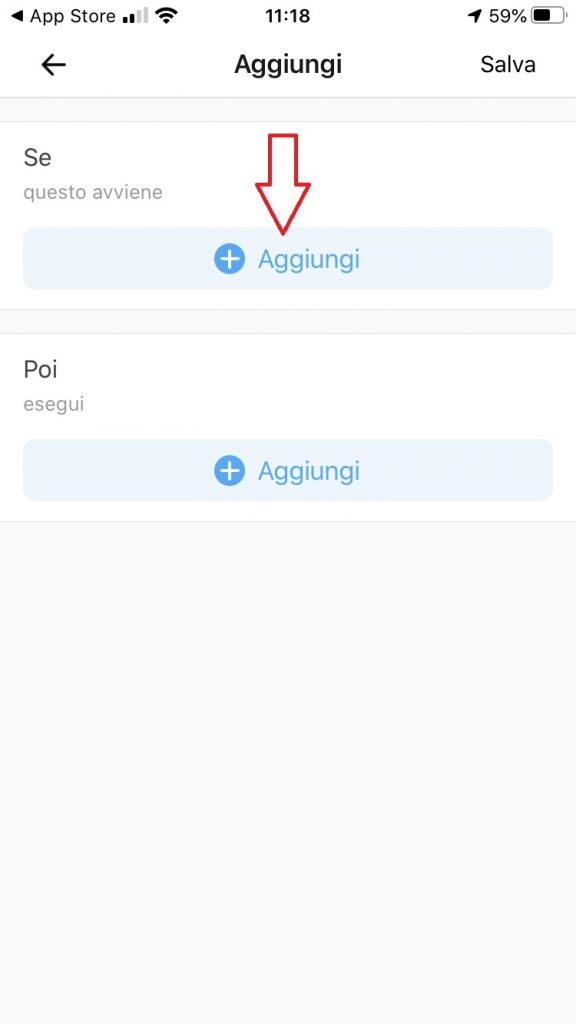This screenshot has width=576, height=1024.
Task: Tap the Poi section heading
Action: coord(40,370)
